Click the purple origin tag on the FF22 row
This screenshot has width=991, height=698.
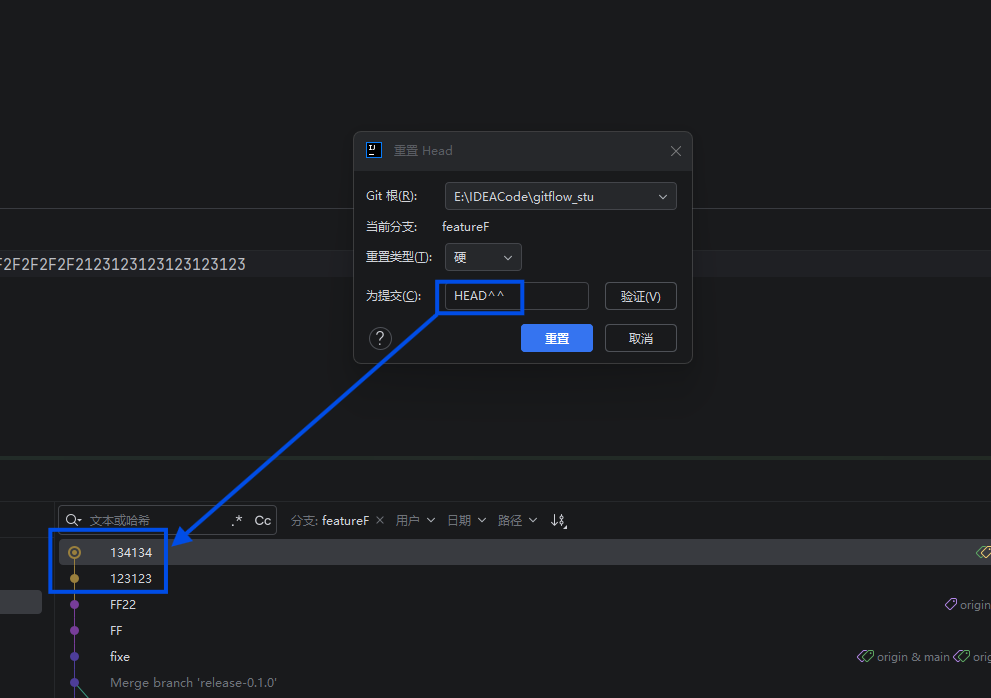coord(967,605)
